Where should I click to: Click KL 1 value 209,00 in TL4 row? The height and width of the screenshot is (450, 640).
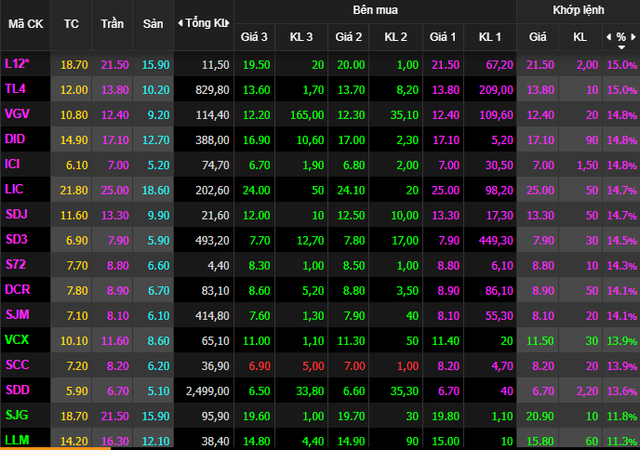click(x=496, y=90)
